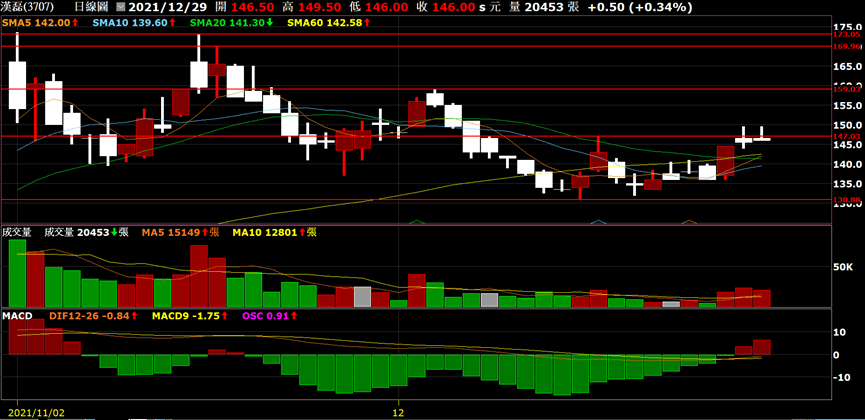This screenshot has width=865, height=420.
Task: Select the SMA10 139.60 indicator label
Action: (x=135, y=23)
